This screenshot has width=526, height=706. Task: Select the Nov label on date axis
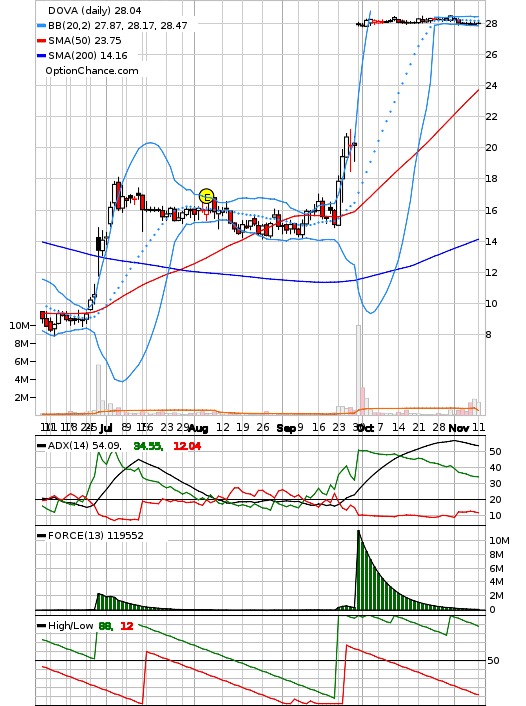pos(459,428)
